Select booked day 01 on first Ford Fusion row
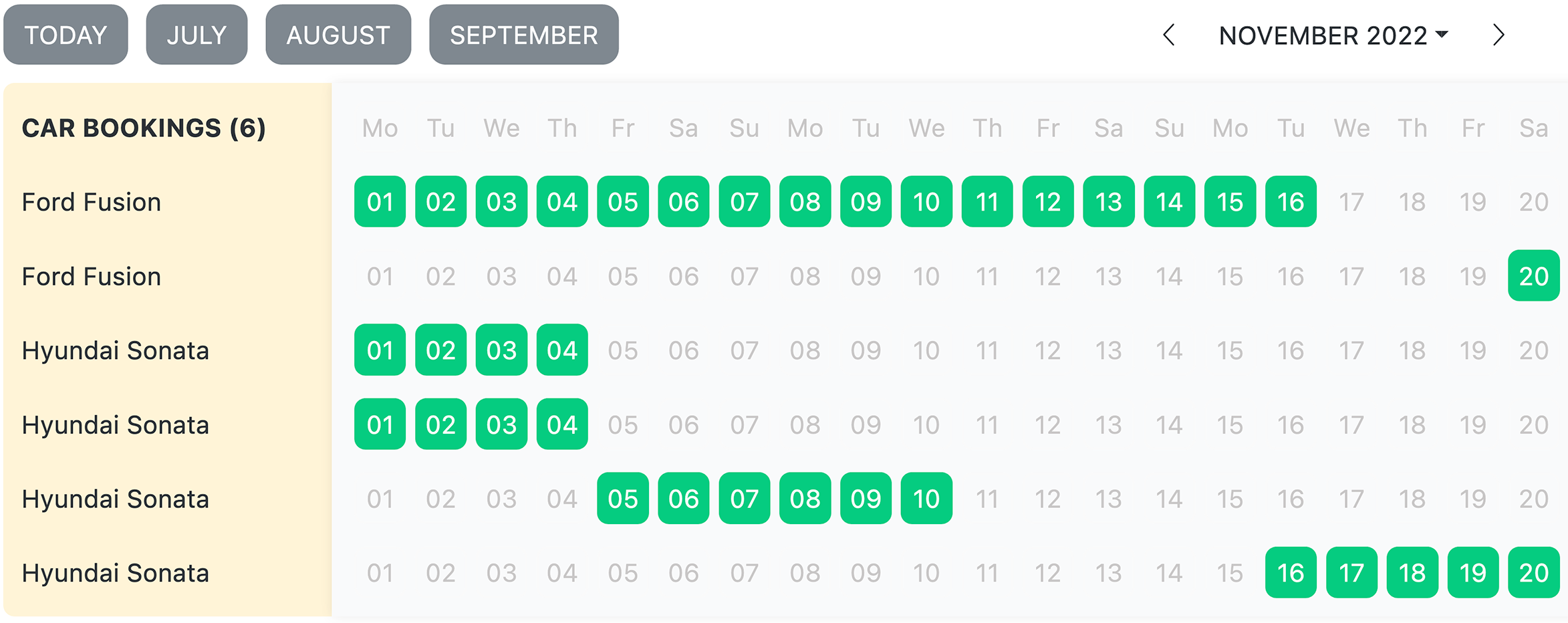Image resolution: width=1568 pixels, height=623 pixels. pos(380,202)
